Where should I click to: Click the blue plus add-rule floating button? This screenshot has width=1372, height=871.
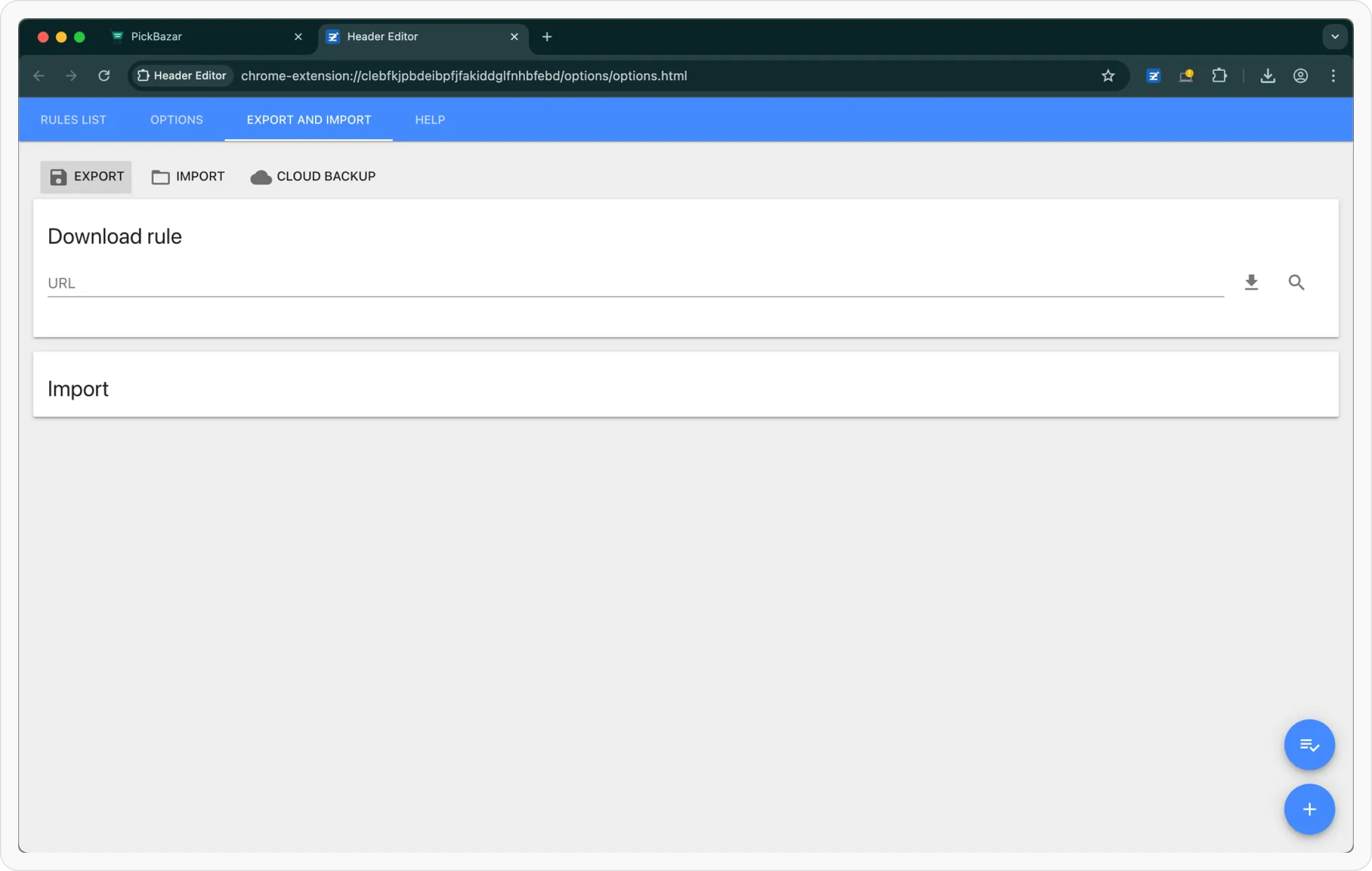(1309, 809)
